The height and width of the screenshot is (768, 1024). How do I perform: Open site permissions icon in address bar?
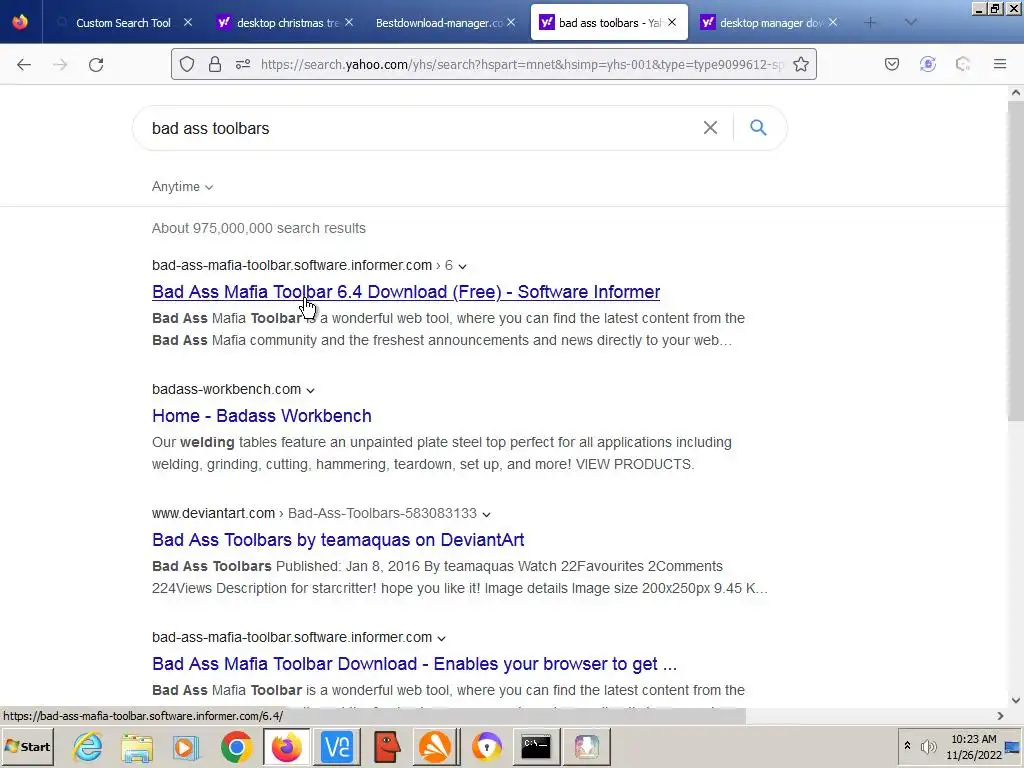(243, 64)
